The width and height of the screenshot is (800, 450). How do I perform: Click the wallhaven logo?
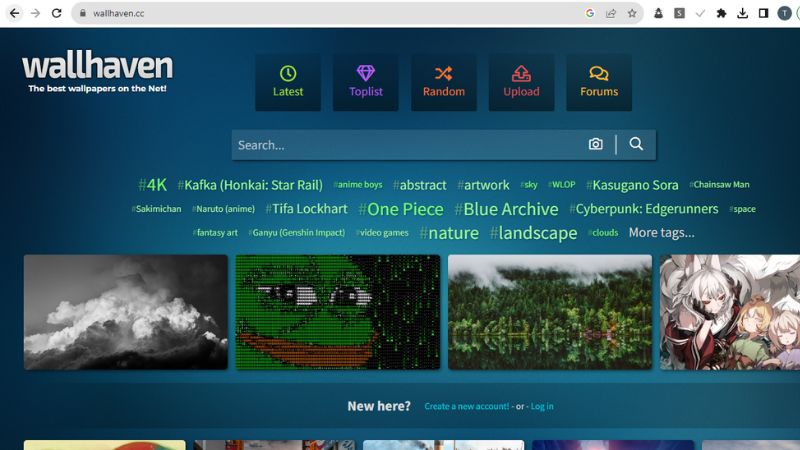[97, 68]
